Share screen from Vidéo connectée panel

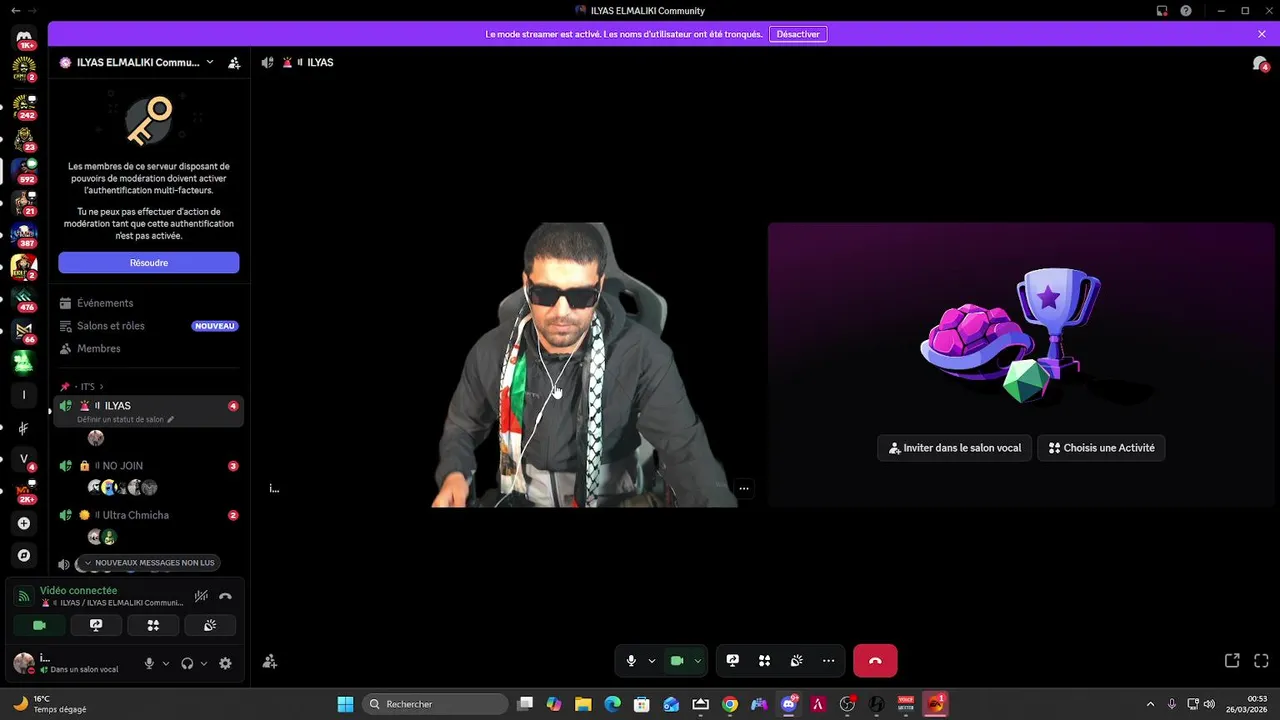tap(96, 625)
